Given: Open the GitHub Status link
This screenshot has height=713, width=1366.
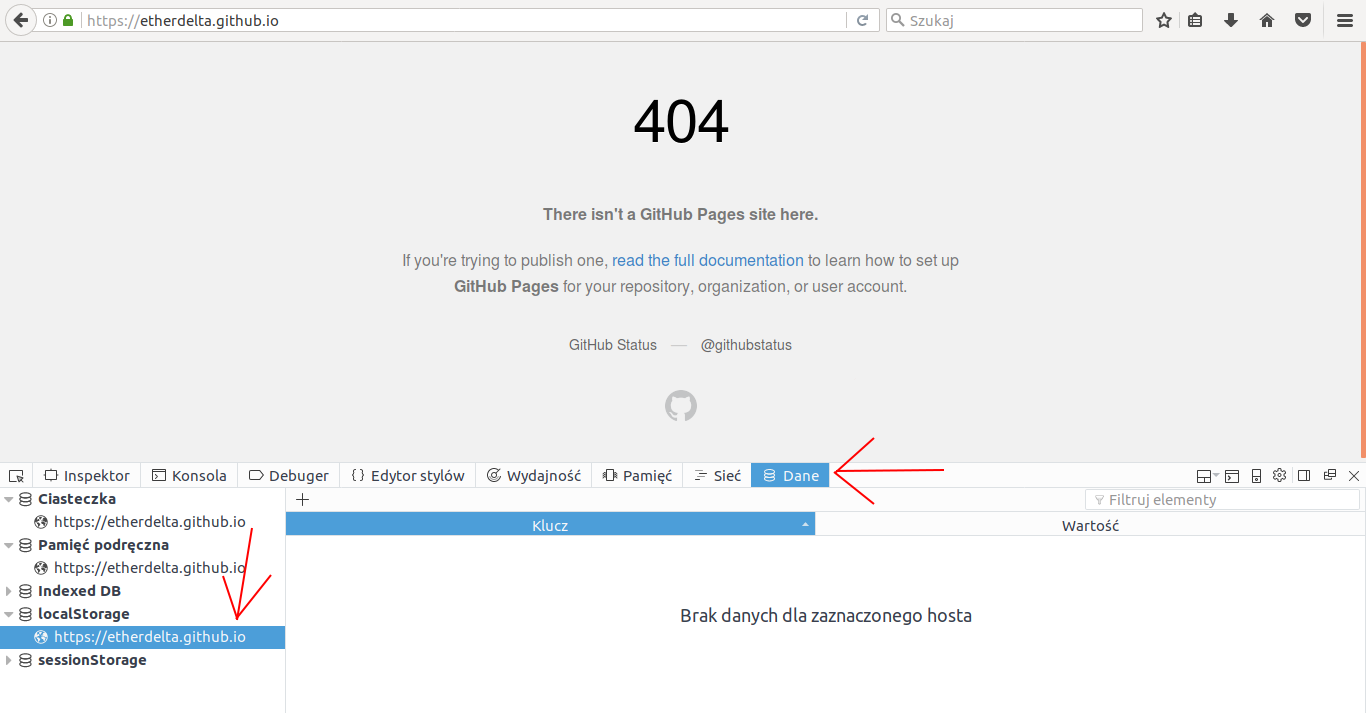Looking at the screenshot, I should [x=613, y=345].
